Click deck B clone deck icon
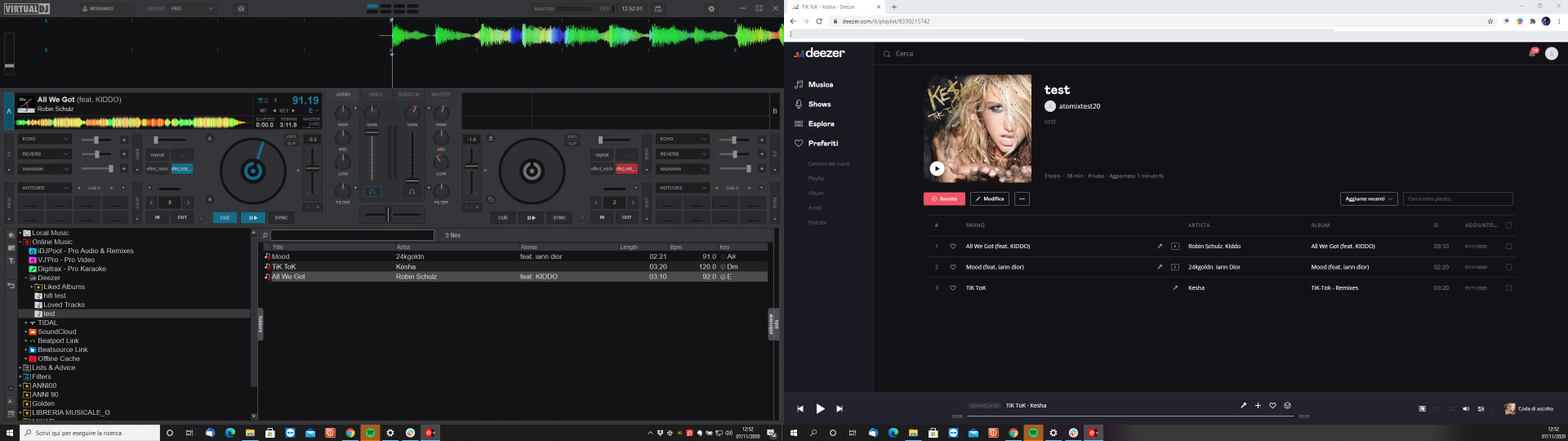The height and width of the screenshot is (441, 1568). tap(490, 199)
